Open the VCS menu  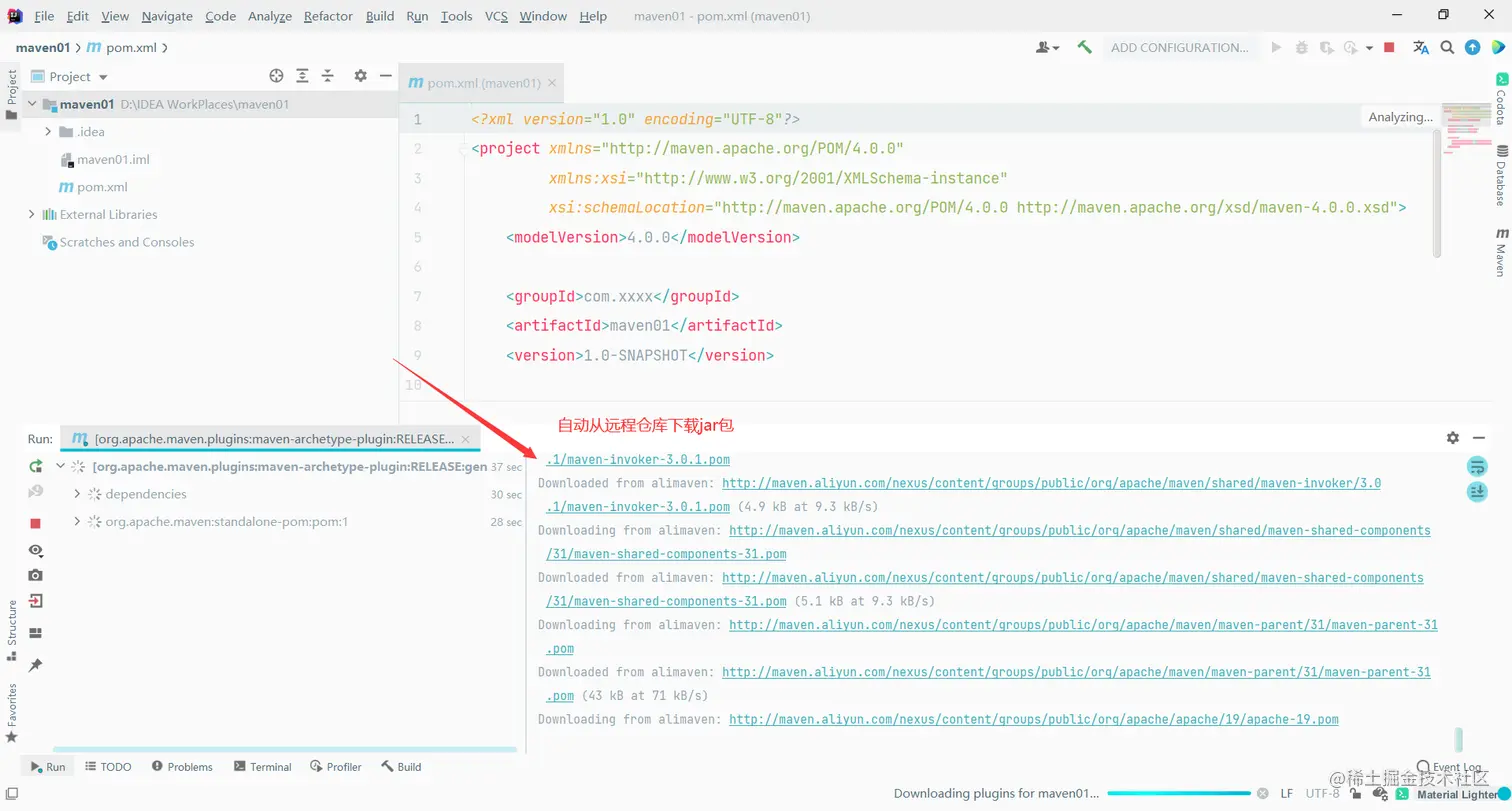point(496,16)
